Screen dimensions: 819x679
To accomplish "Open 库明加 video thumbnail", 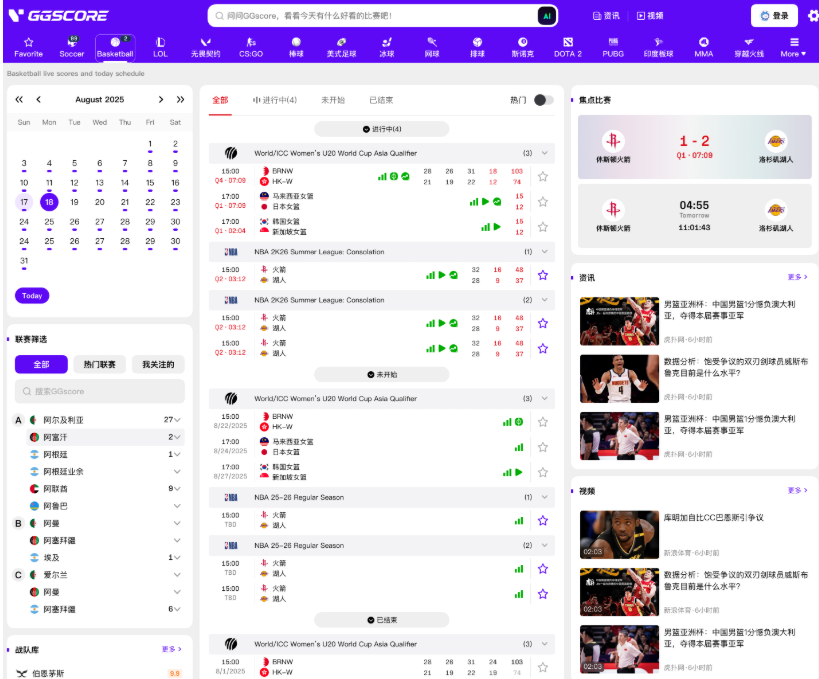I will [x=619, y=534].
